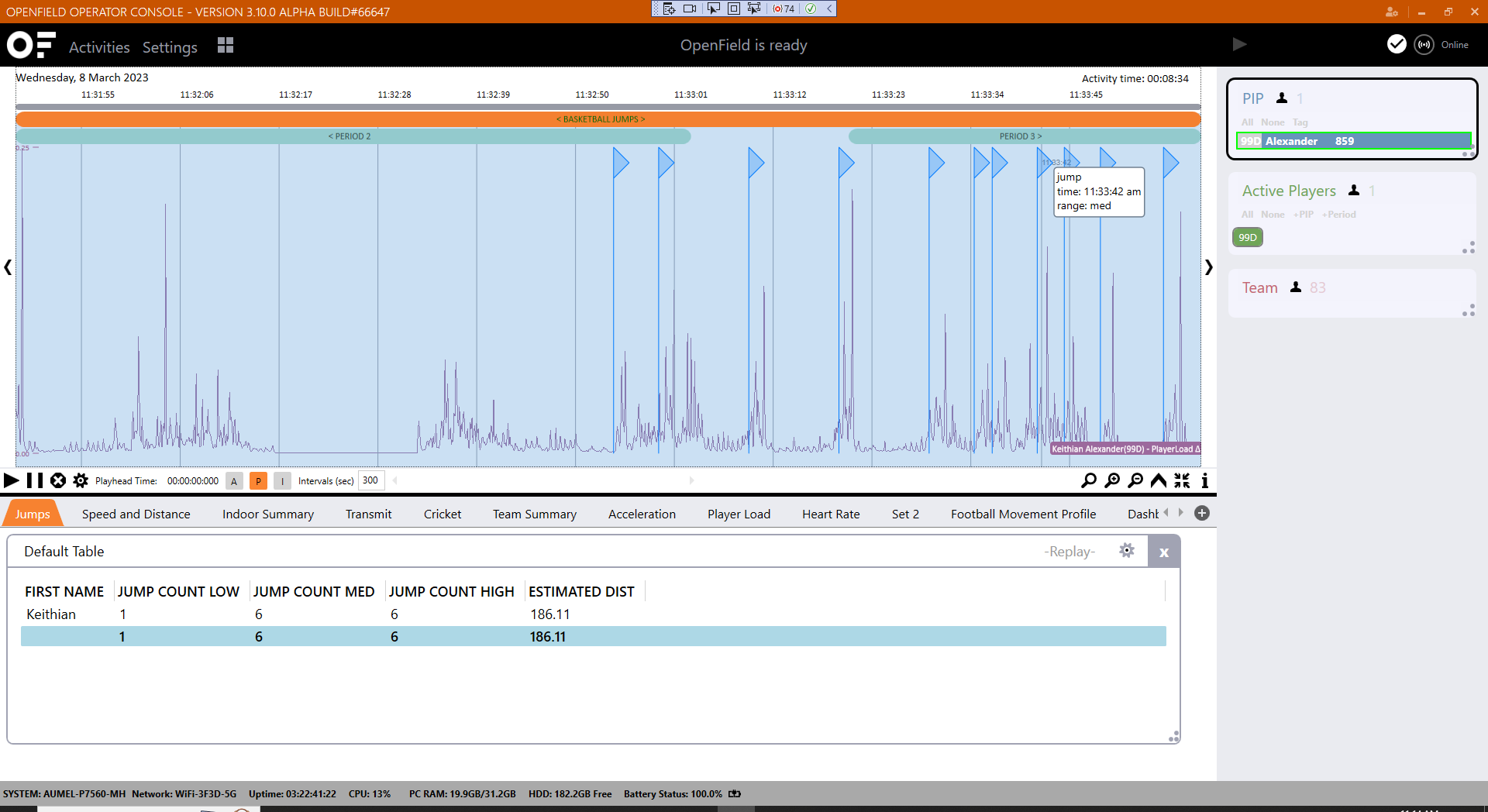
Task: Click the Active Players panel heading
Action: coord(1288,191)
